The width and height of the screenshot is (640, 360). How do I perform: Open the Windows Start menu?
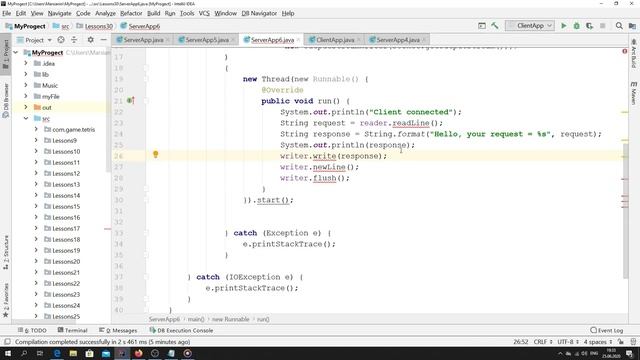[7, 353]
